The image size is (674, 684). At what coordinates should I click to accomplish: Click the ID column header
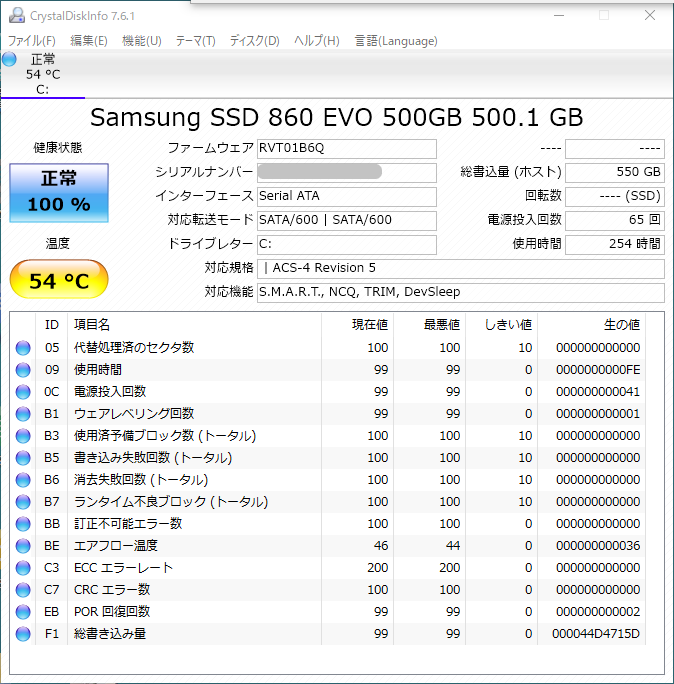(51, 325)
